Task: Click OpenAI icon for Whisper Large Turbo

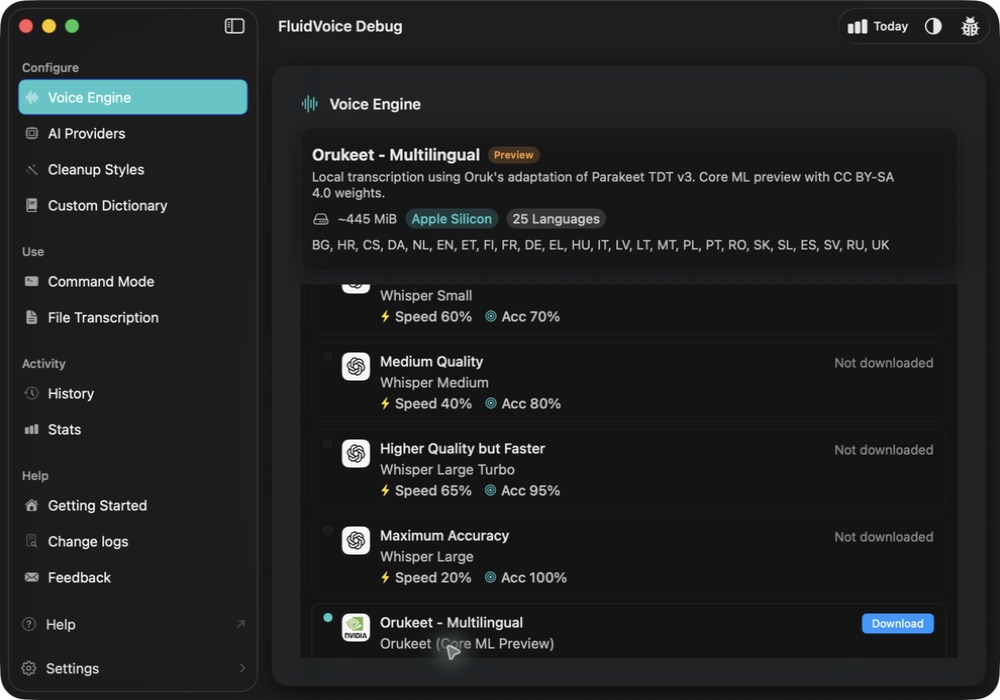Action: 356,453
